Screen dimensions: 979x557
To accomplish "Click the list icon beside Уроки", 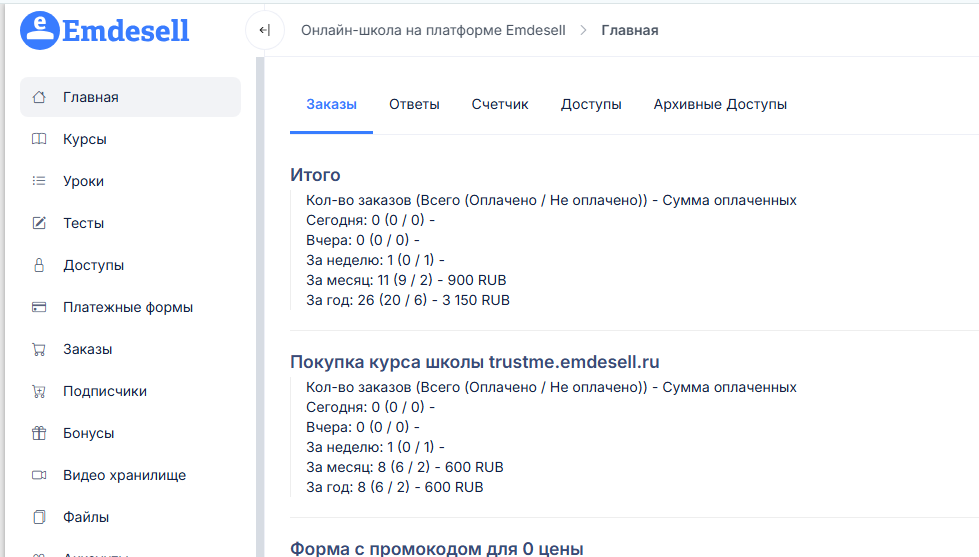I will 39,181.
